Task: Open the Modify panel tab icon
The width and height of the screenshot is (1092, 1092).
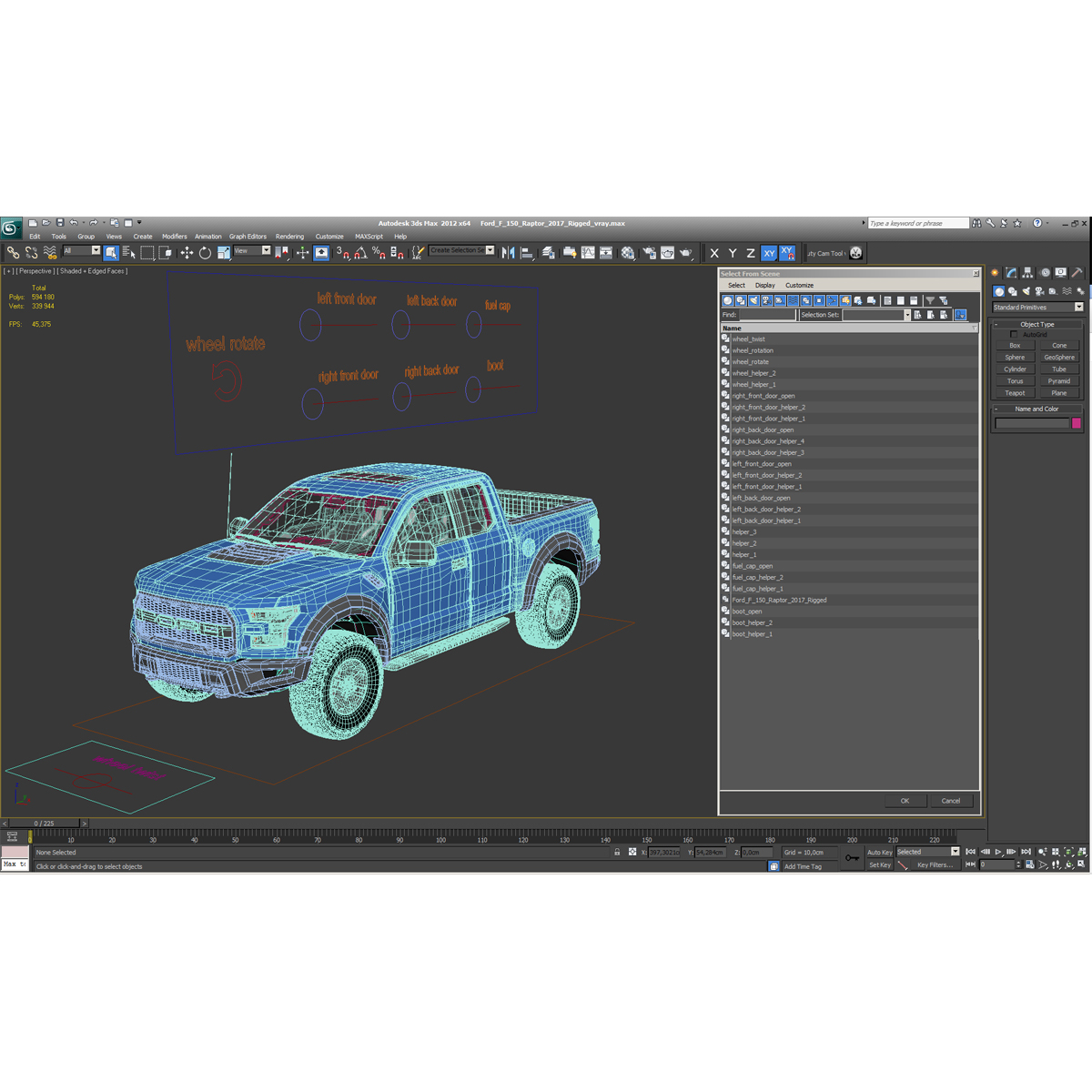Action: 1011,272
